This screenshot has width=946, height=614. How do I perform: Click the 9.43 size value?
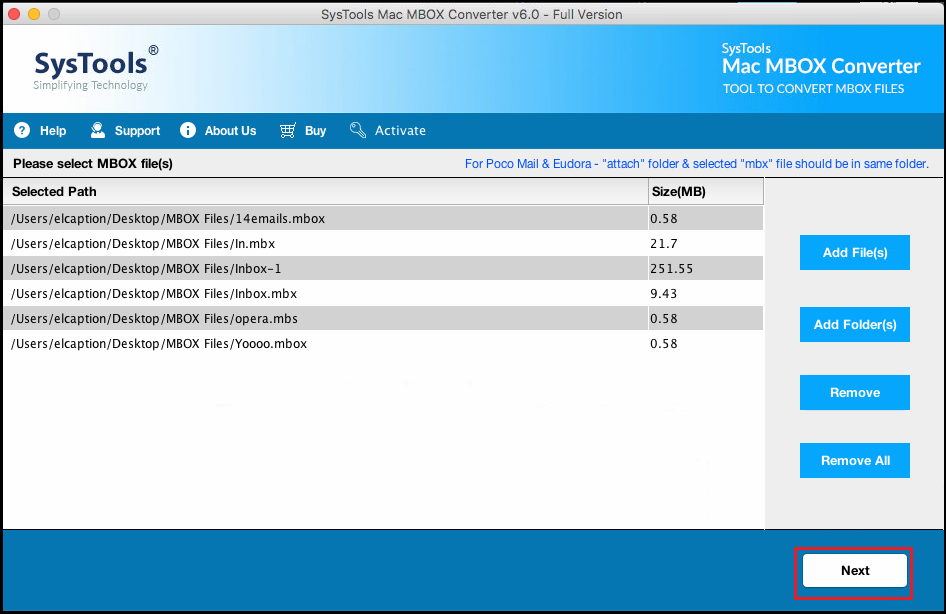tap(664, 294)
